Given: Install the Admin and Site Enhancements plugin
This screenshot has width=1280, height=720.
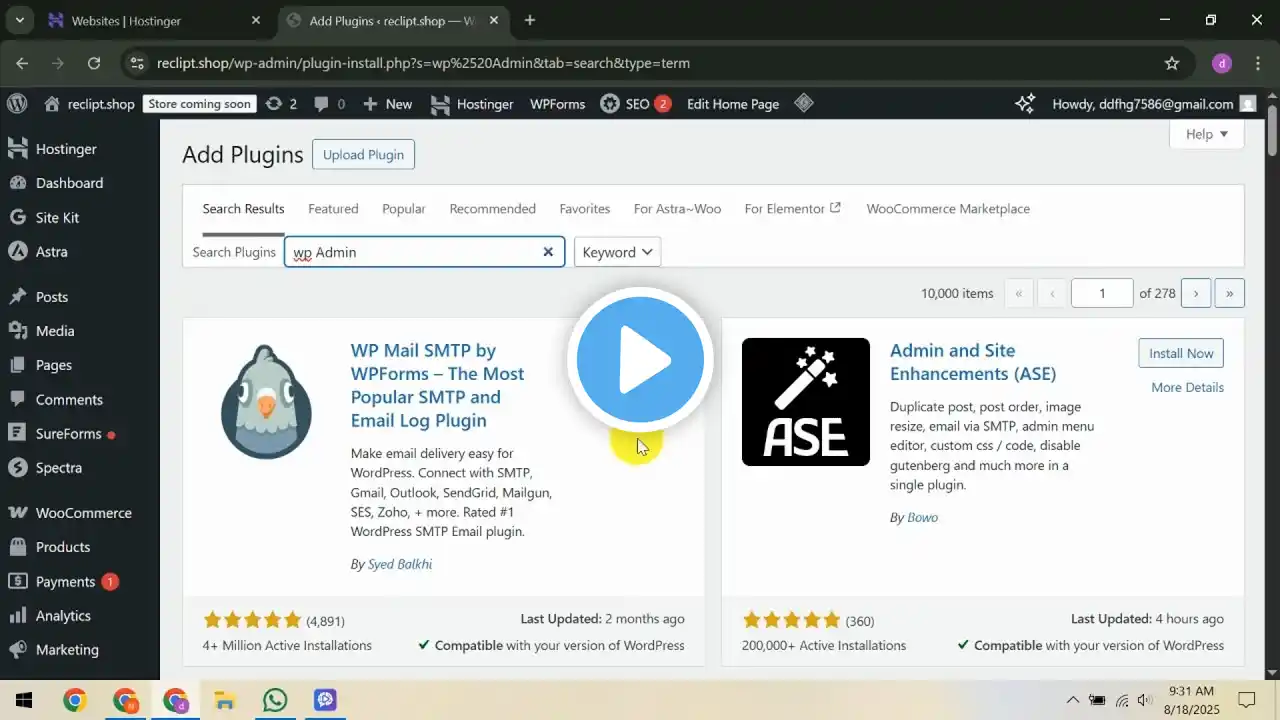Looking at the screenshot, I should 1181,353.
